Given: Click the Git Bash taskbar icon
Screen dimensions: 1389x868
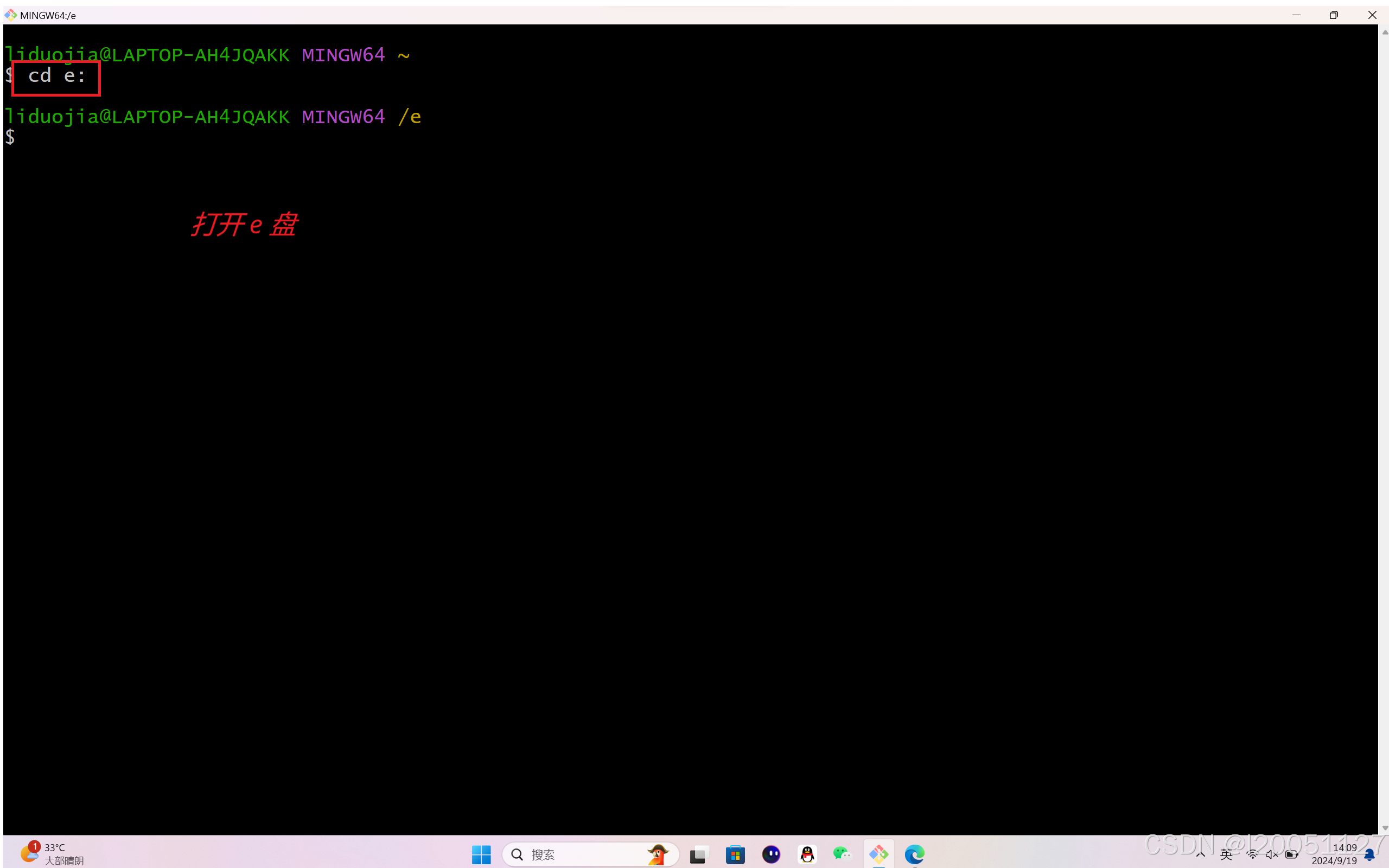Looking at the screenshot, I should coord(879,855).
